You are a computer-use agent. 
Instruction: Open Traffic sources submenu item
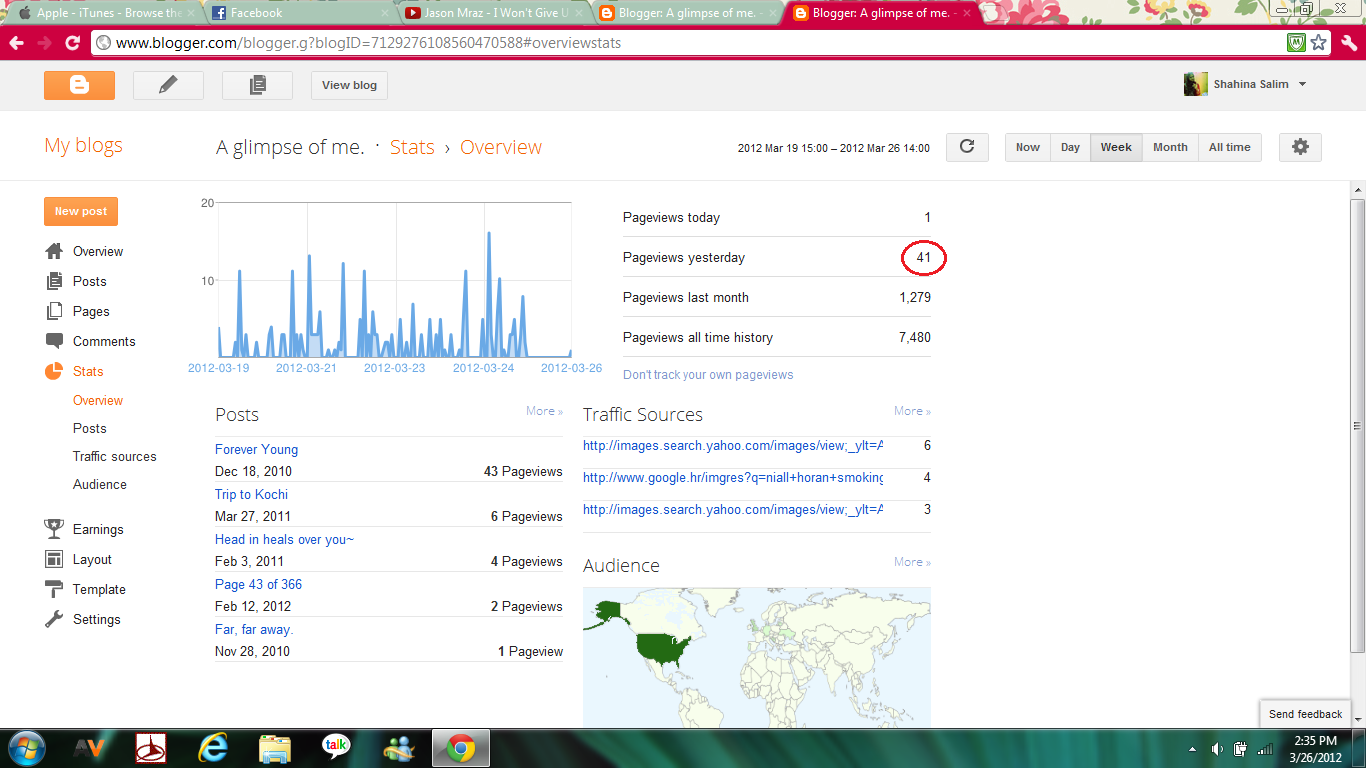114,456
